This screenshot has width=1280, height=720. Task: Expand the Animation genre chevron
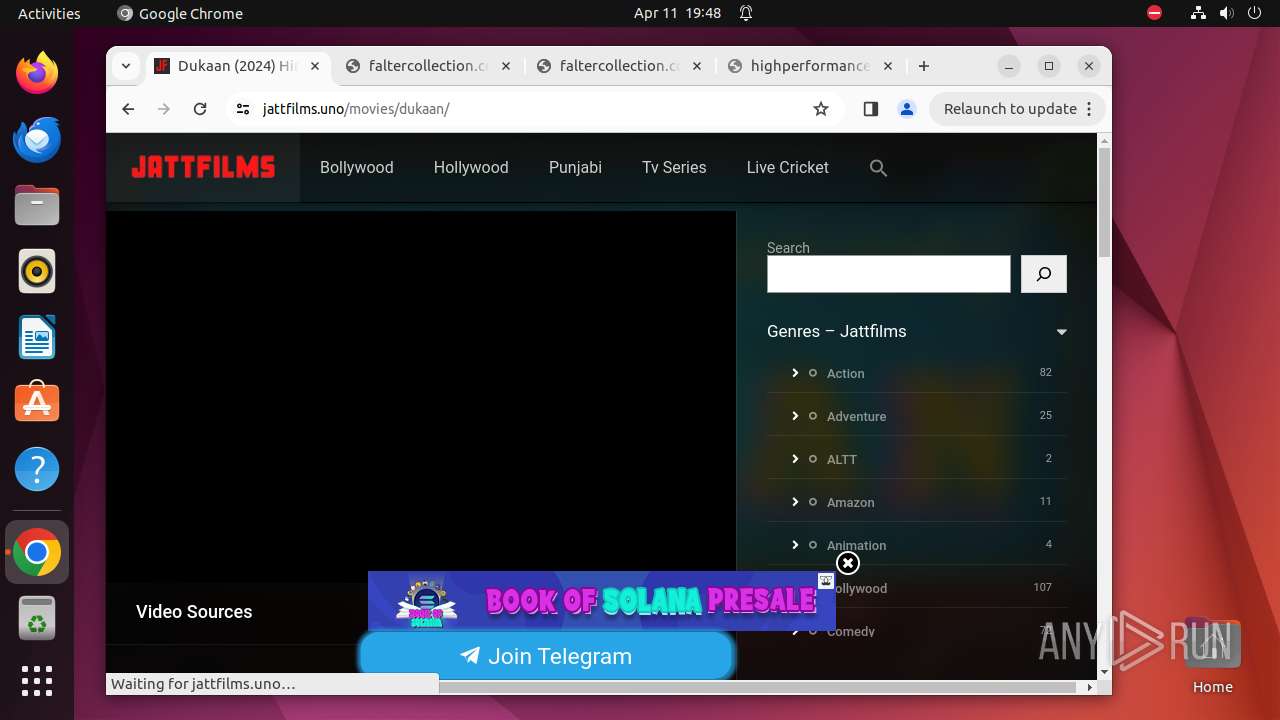pyautogui.click(x=795, y=545)
